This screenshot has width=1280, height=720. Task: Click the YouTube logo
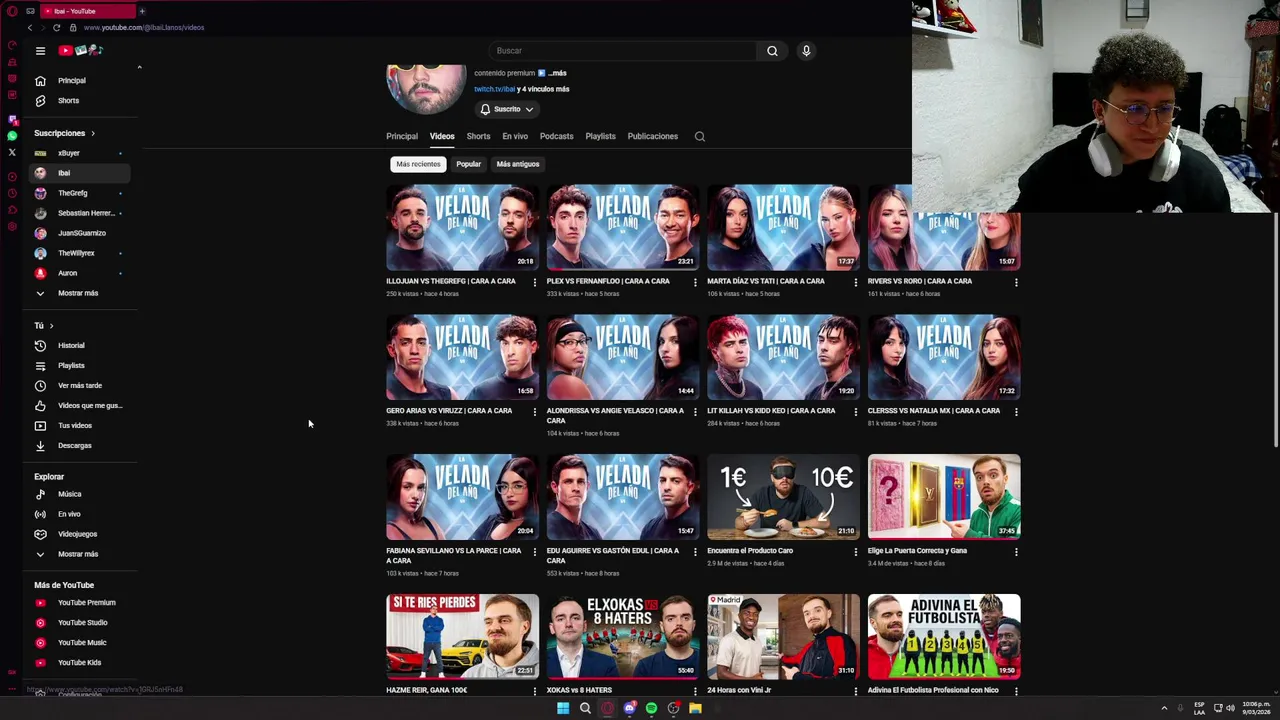pyautogui.click(x=80, y=50)
